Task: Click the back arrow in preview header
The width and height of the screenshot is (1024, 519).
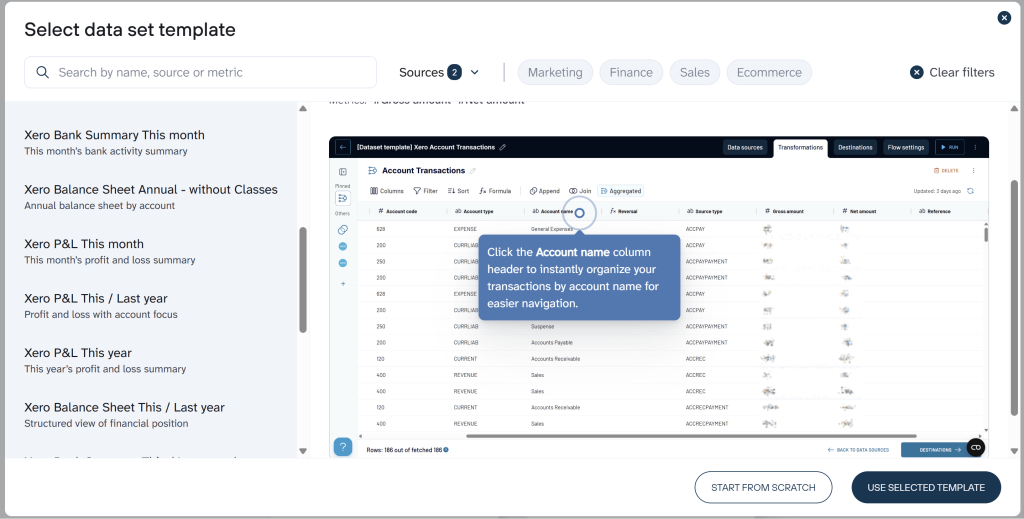Action: click(x=343, y=148)
